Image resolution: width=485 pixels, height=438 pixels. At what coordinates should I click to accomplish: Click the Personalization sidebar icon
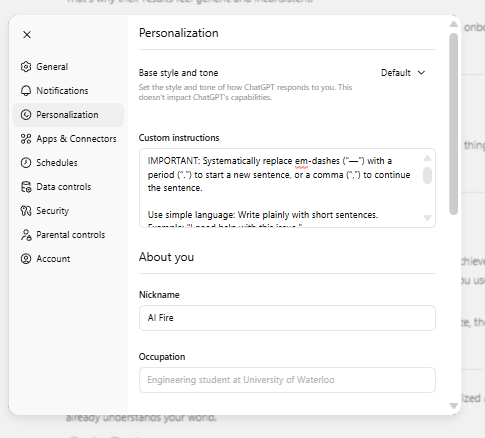tap(26, 115)
